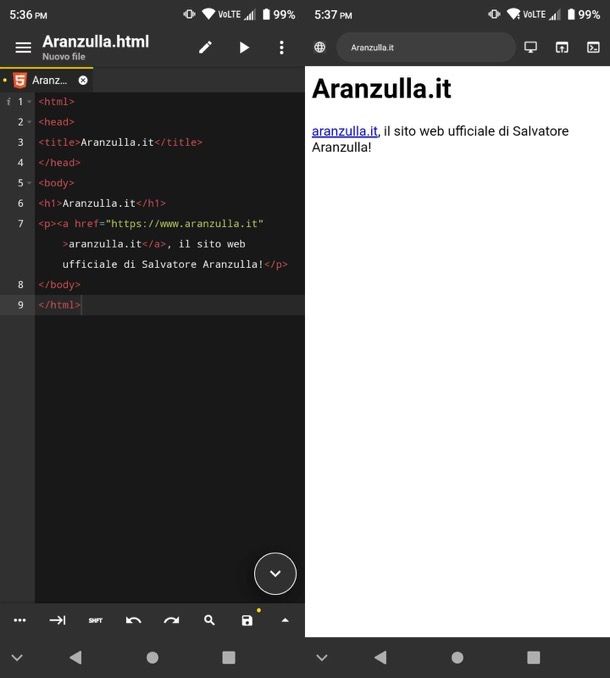
Task: Tap the href URL string on line 7
Action: click(185, 224)
